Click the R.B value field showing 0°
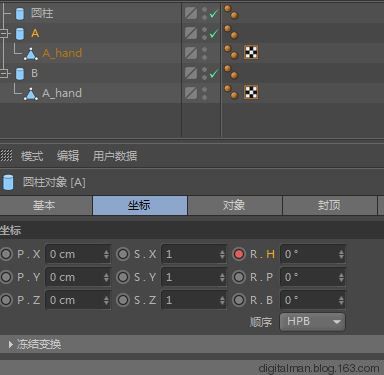Image resolution: width=384 pixels, height=375 pixels. tap(313, 300)
